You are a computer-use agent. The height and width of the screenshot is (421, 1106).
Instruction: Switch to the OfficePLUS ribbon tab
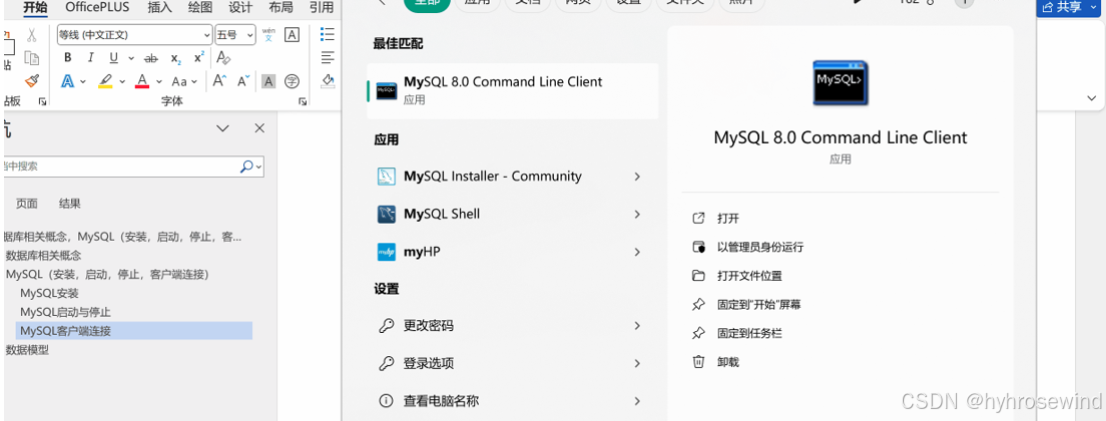99,8
